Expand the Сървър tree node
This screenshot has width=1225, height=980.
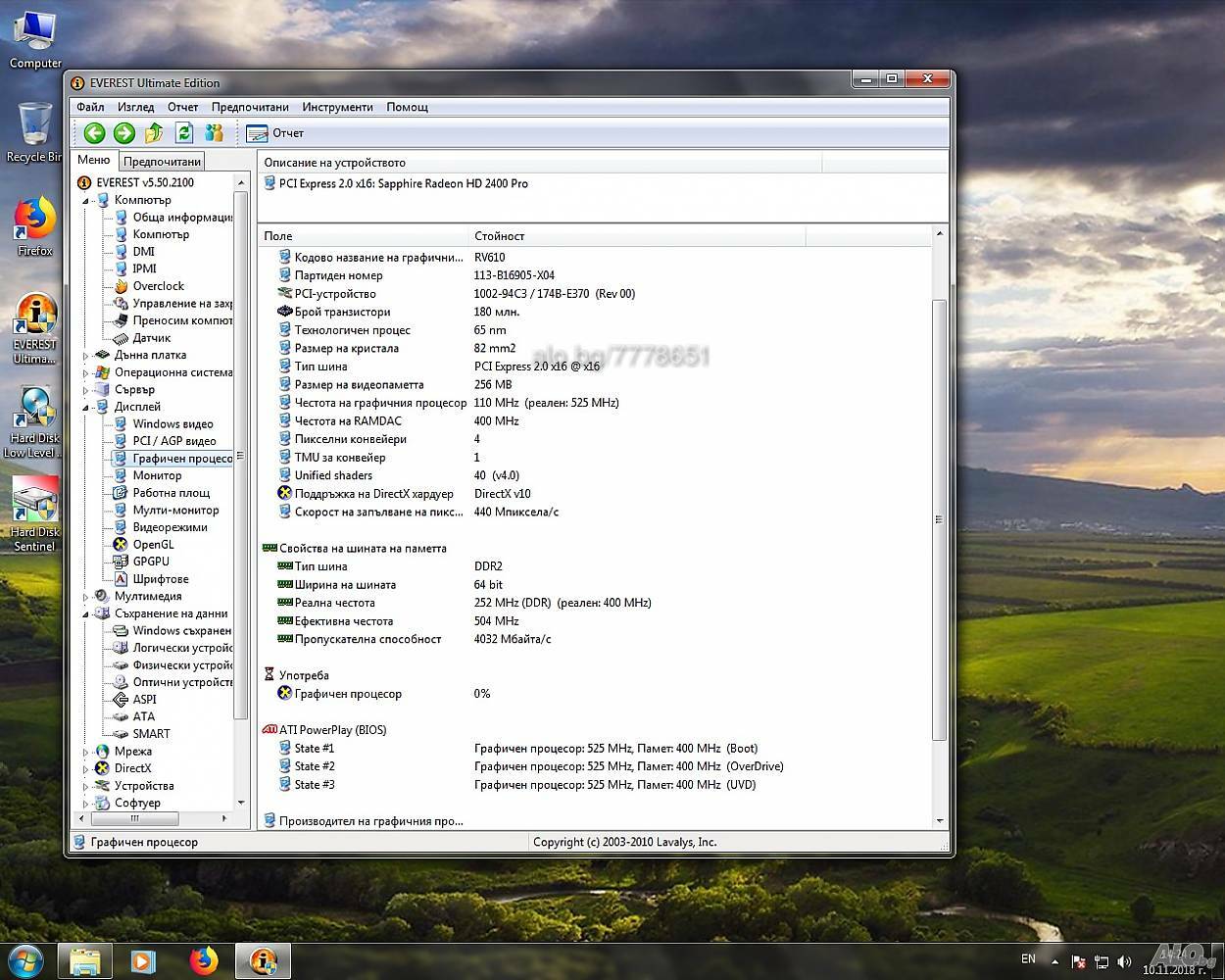pos(85,389)
